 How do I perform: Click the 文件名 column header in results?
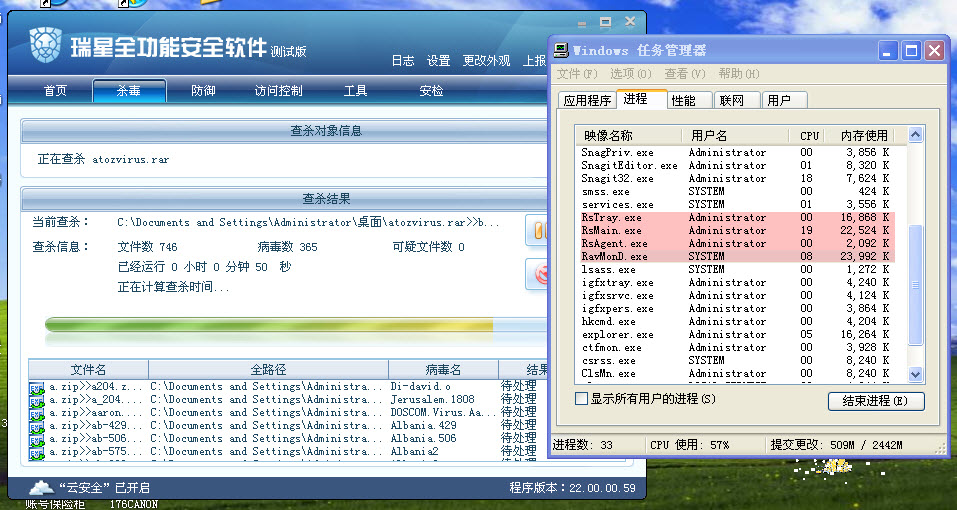(x=88, y=370)
